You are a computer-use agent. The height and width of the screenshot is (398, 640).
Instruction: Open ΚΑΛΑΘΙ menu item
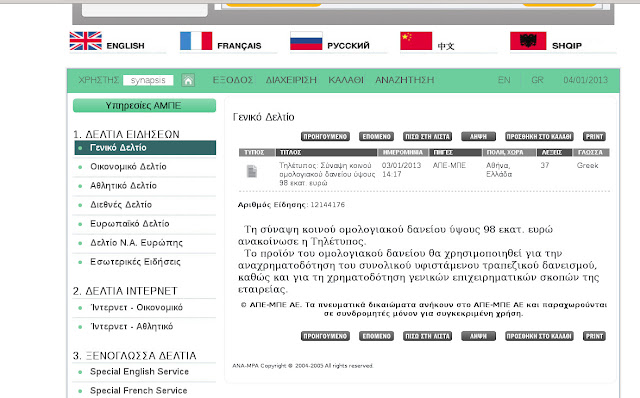[346, 80]
